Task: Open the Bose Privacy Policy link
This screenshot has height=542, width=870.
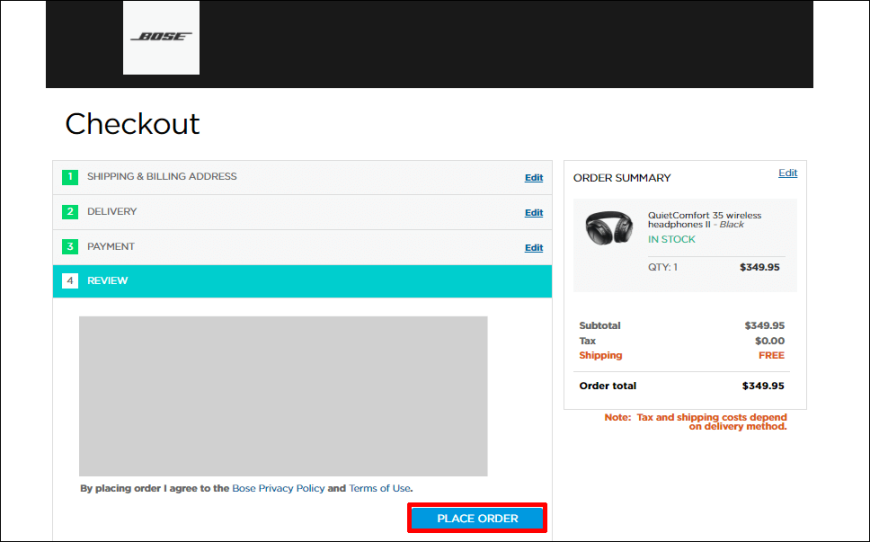Action: coord(278,488)
